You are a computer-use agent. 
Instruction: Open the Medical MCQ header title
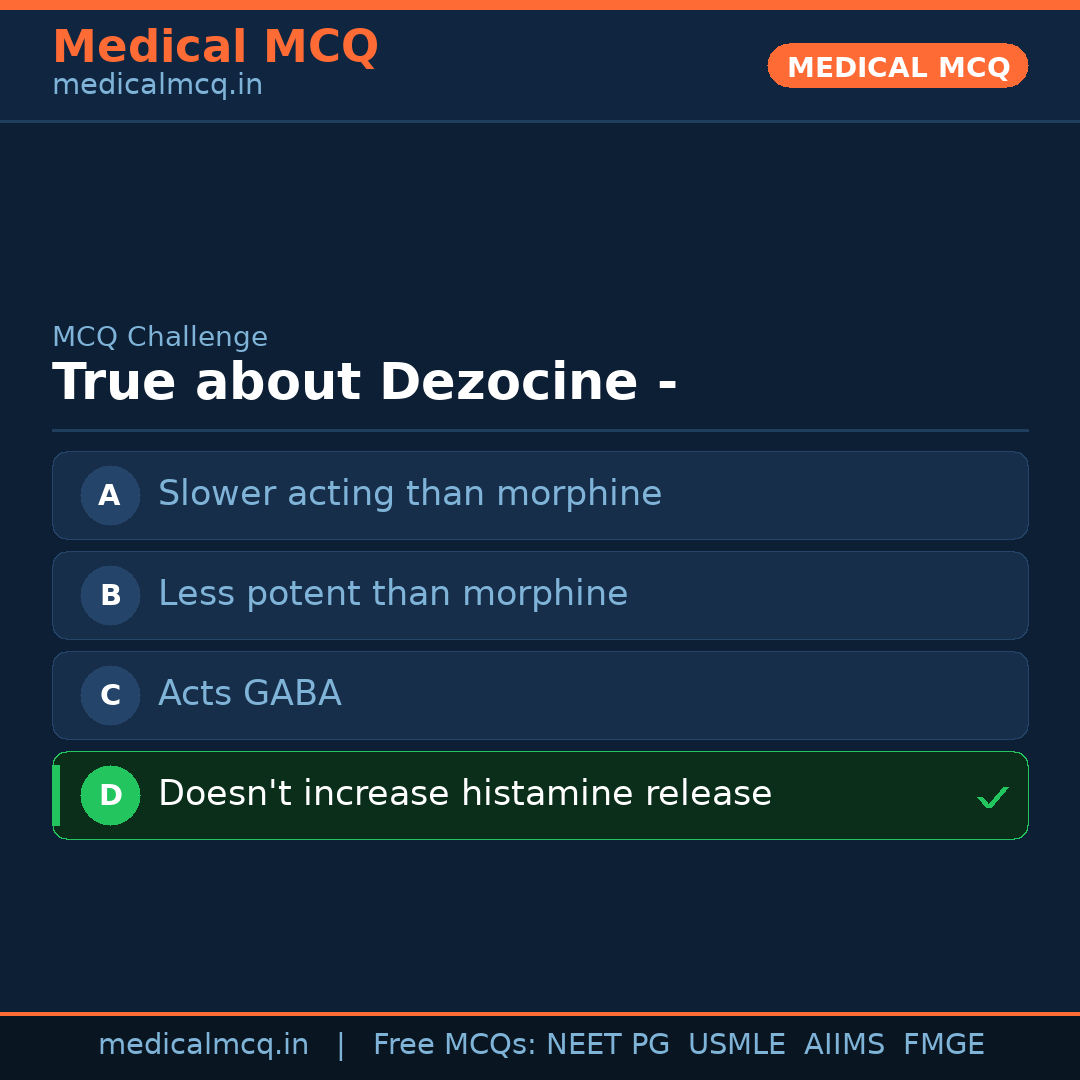point(215,46)
